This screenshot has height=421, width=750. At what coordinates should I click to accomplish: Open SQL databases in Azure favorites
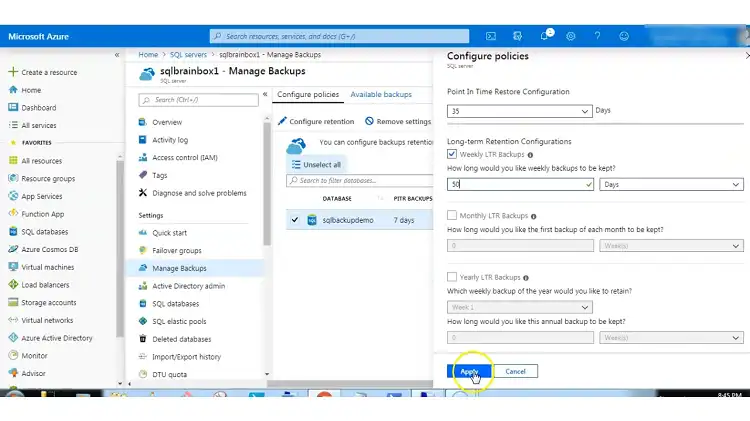pyautogui.click(x=38, y=232)
